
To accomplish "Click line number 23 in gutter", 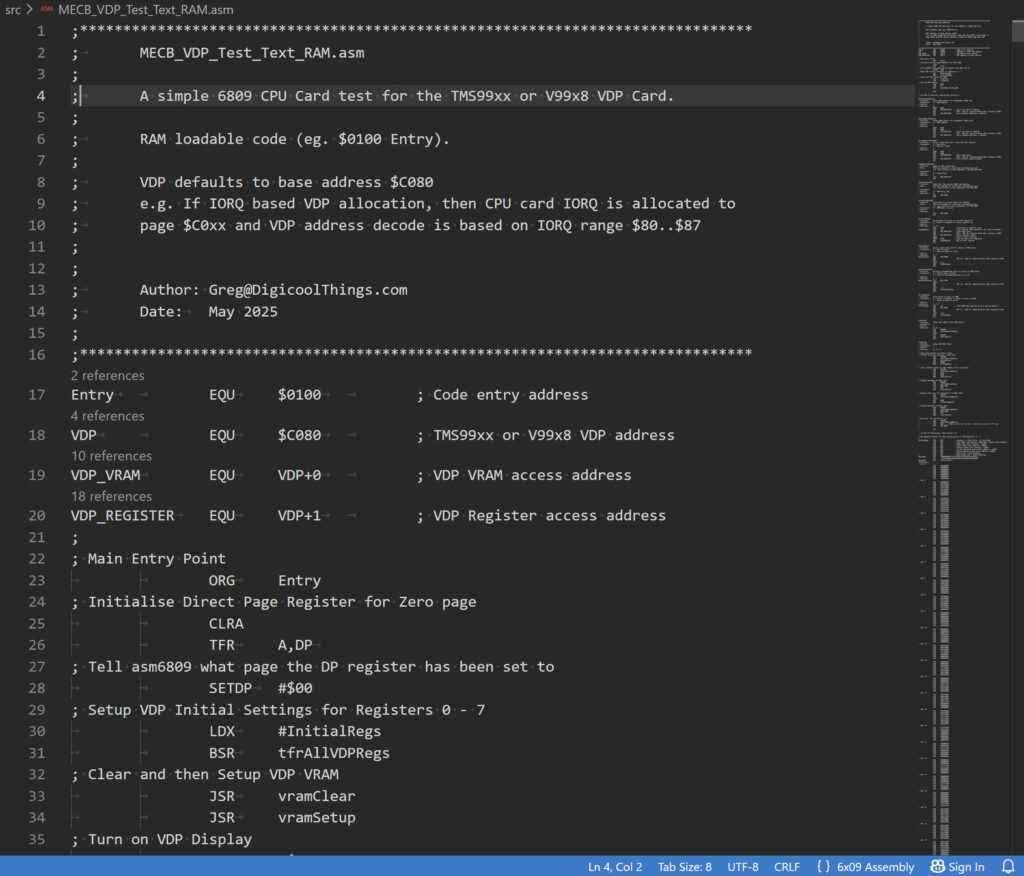I will (37, 580).
